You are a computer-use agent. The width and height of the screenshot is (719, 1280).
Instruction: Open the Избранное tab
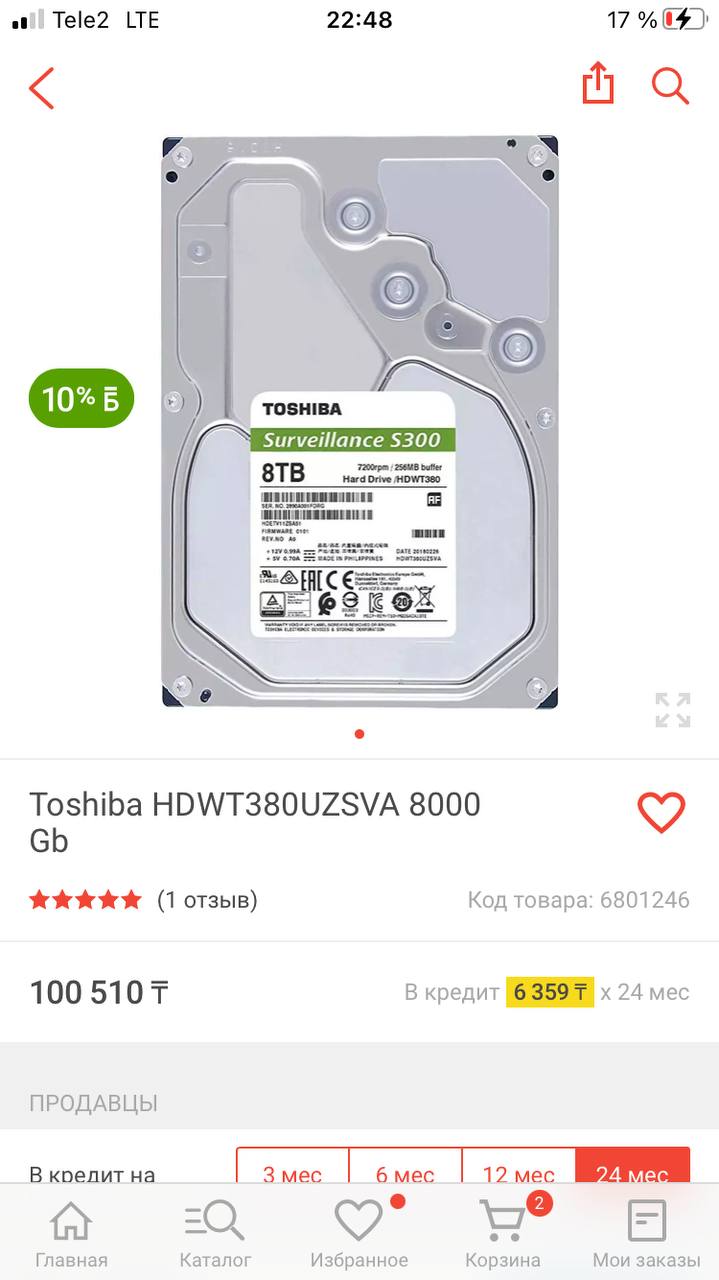(359, 1234)
